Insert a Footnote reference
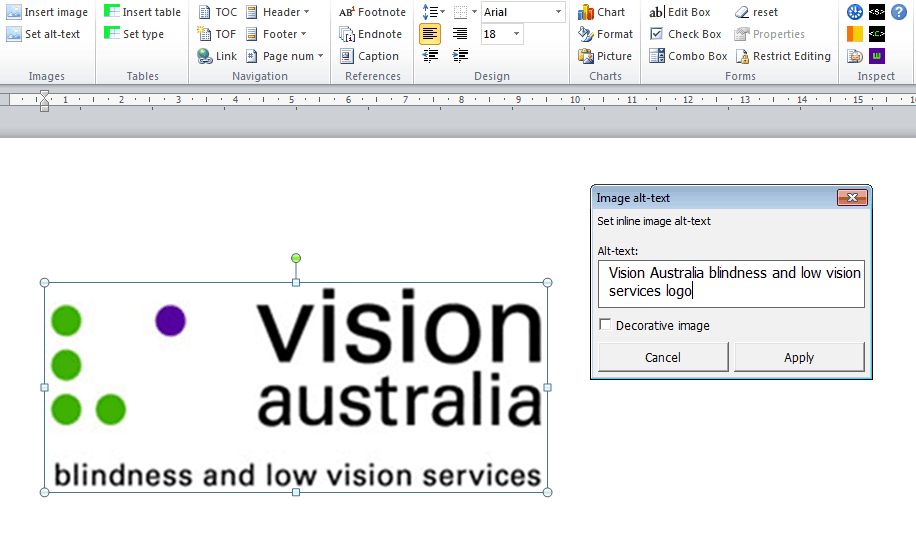Screen dimensions: 916x543 (x=372, y=12)
